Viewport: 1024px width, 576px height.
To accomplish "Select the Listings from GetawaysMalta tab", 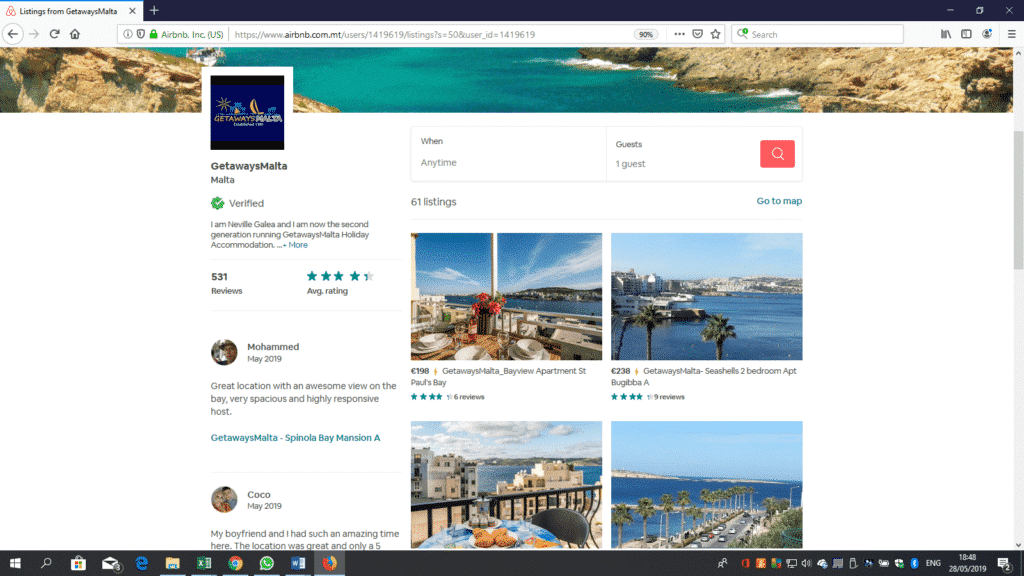I will (71, 11).
